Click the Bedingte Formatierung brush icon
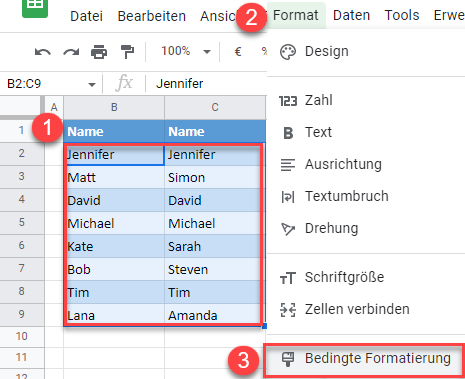 pyautogui.click(x=288, y=359)
